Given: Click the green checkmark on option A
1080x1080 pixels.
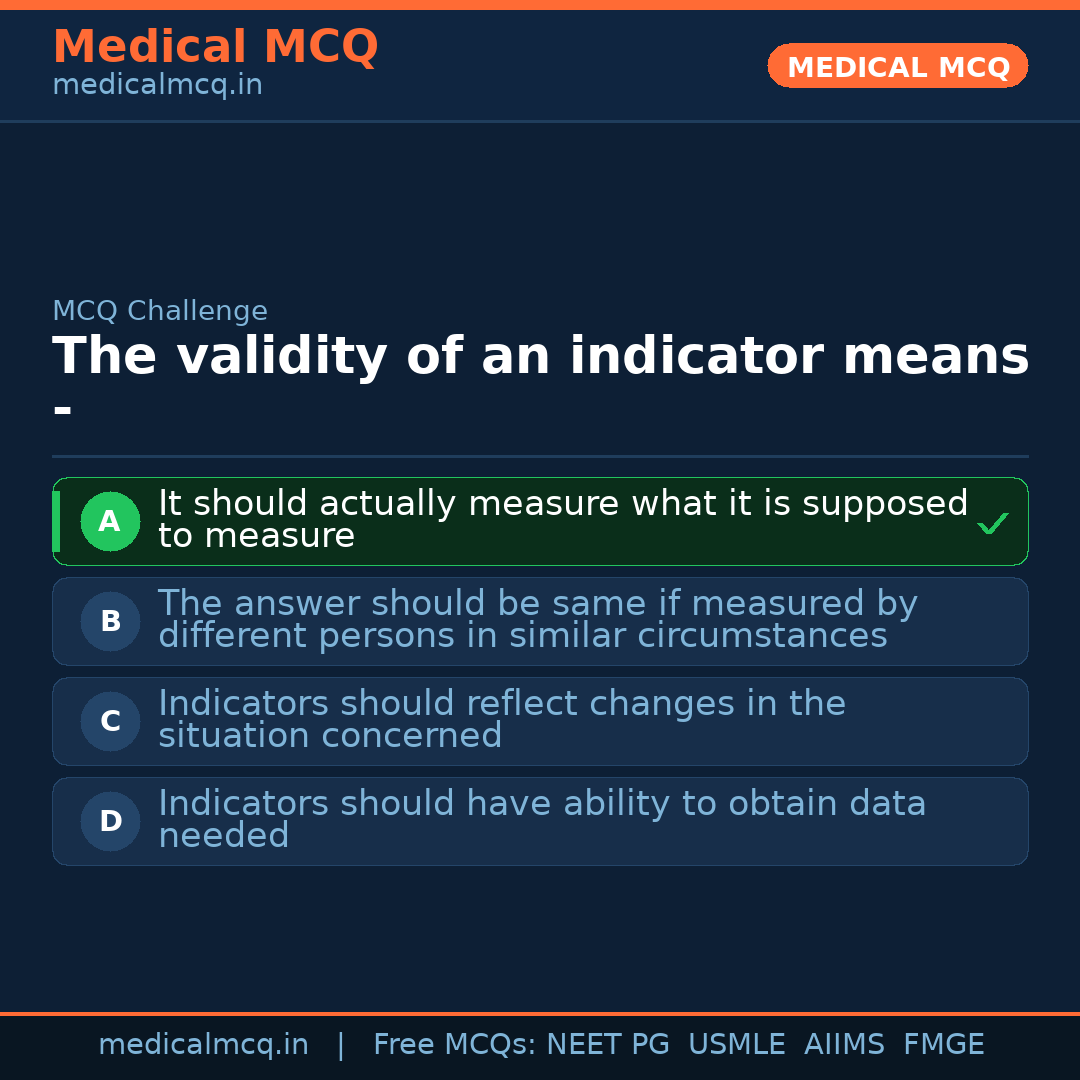Looking at the screenshot, I should [992, 523].
